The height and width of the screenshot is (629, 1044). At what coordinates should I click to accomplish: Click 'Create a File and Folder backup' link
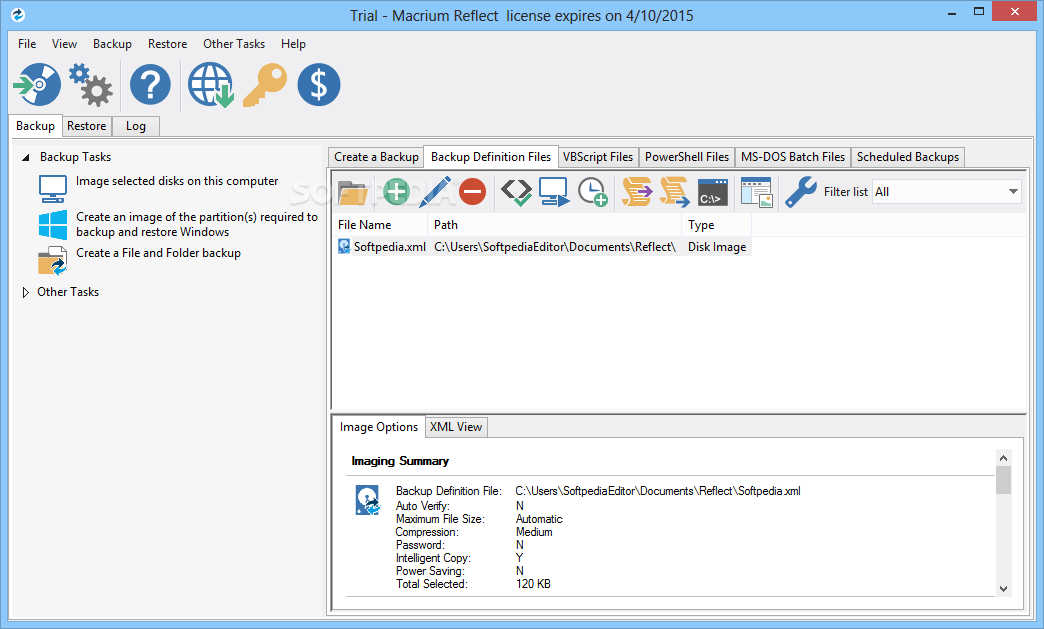pos(158,253)
